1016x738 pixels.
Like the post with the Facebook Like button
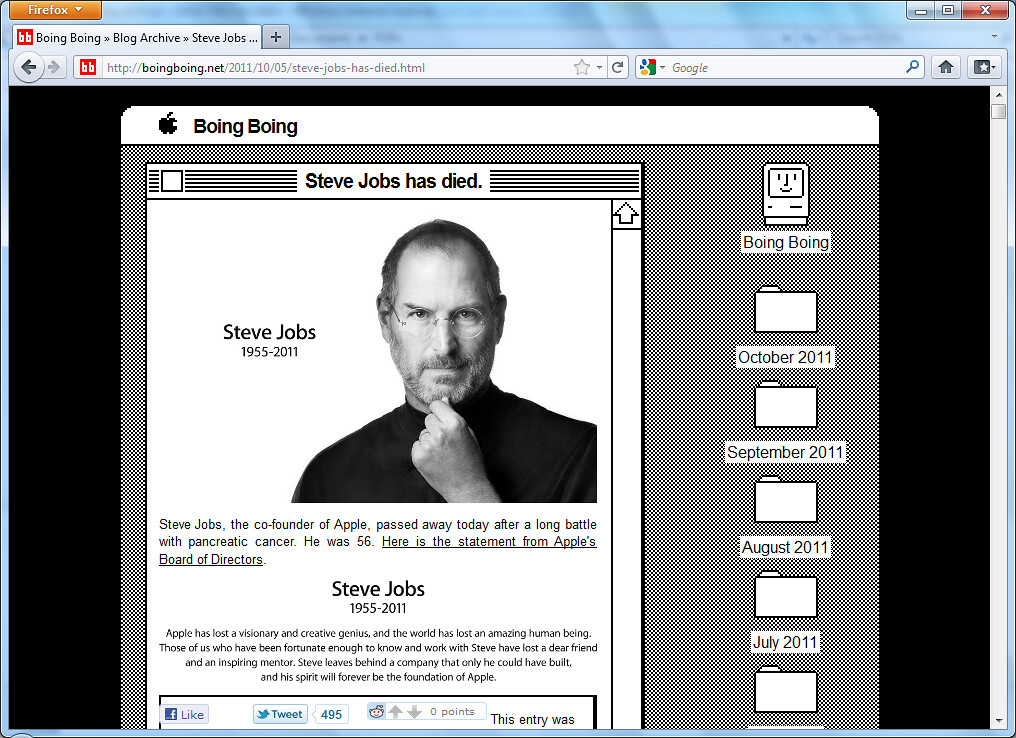pos(185,714)
